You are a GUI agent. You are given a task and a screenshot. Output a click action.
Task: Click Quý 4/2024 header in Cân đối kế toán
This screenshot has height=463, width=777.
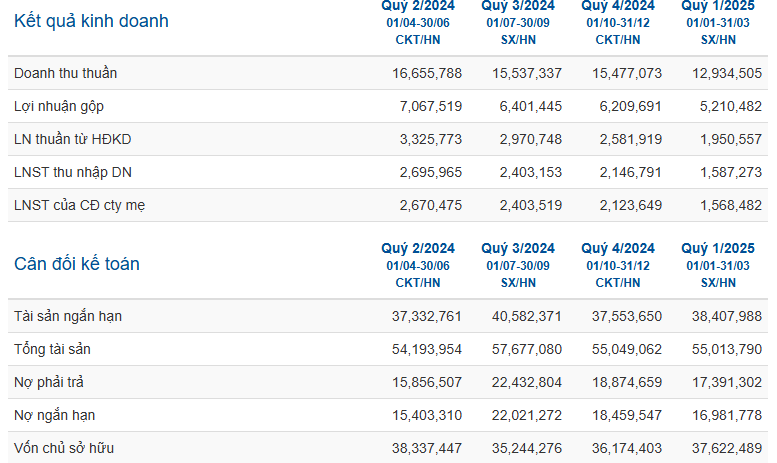(x=618, y=248)
